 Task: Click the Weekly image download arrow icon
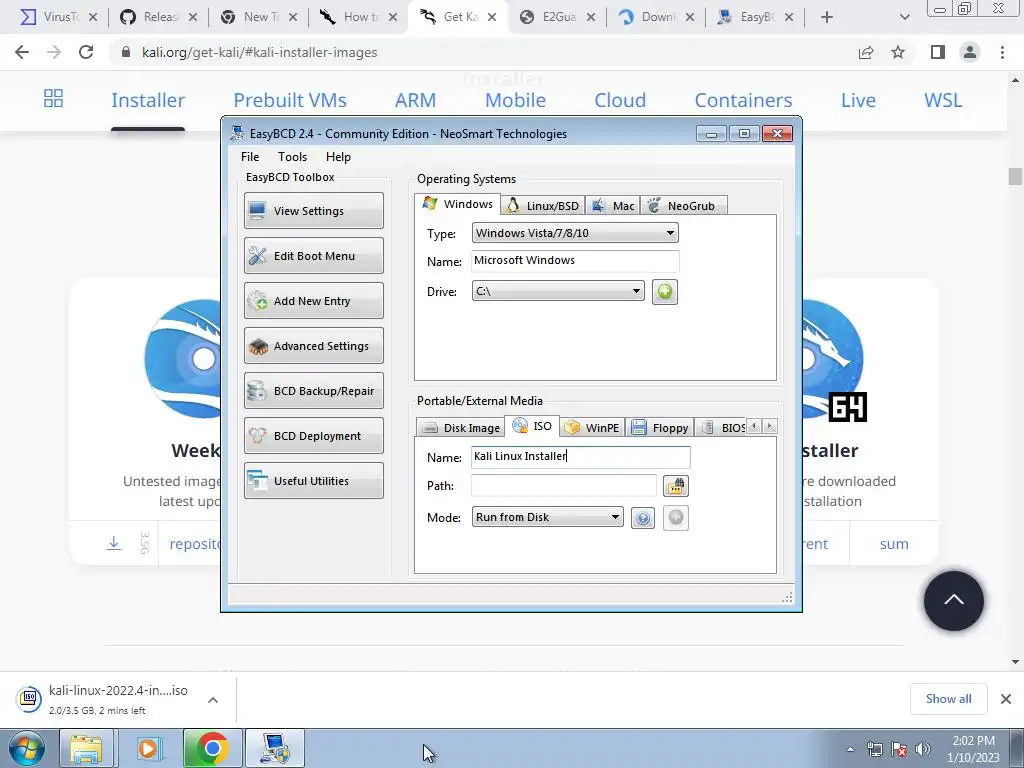tap(114, 543)
